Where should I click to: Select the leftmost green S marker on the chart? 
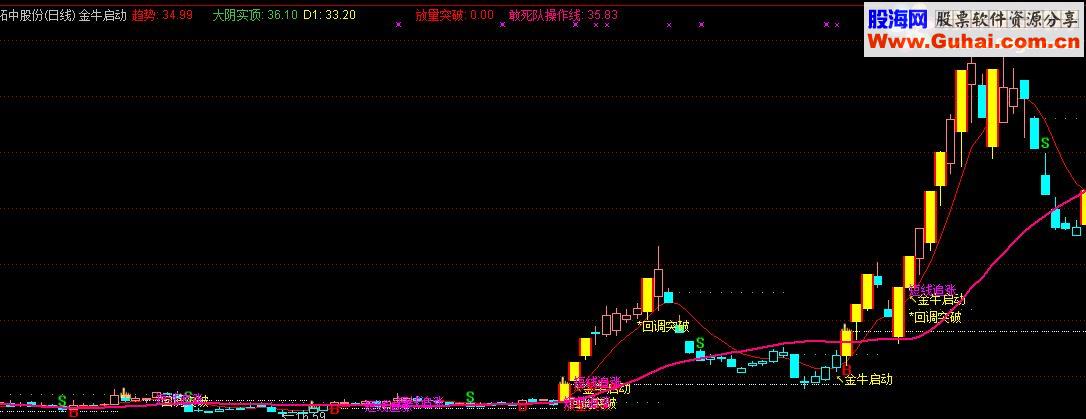pos(62,400)
